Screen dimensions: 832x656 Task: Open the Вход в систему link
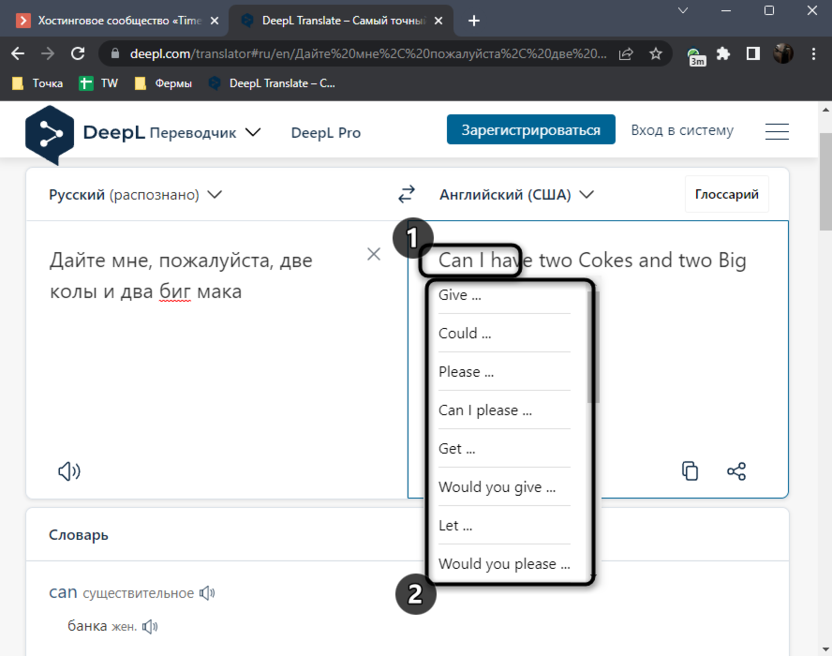[682, 131]
